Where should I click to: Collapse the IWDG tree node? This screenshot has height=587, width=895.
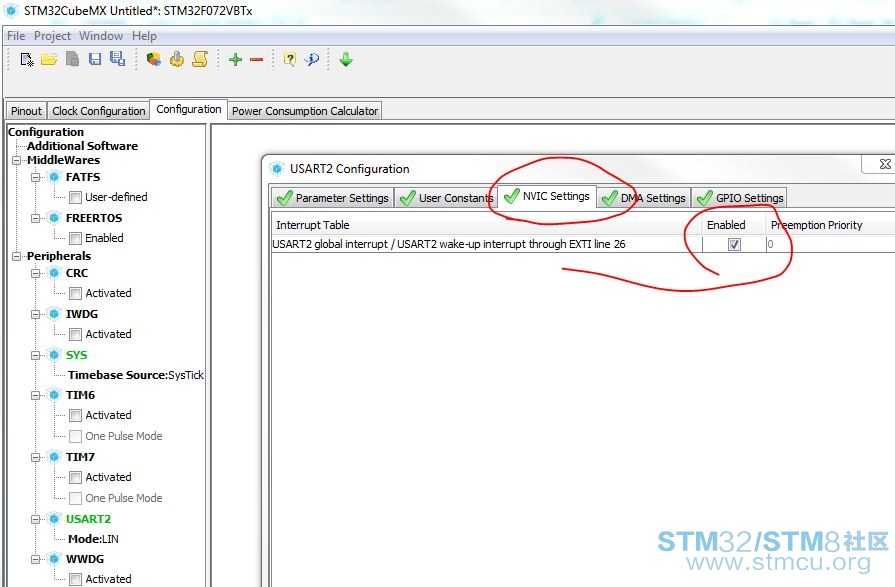coord(35,315)
